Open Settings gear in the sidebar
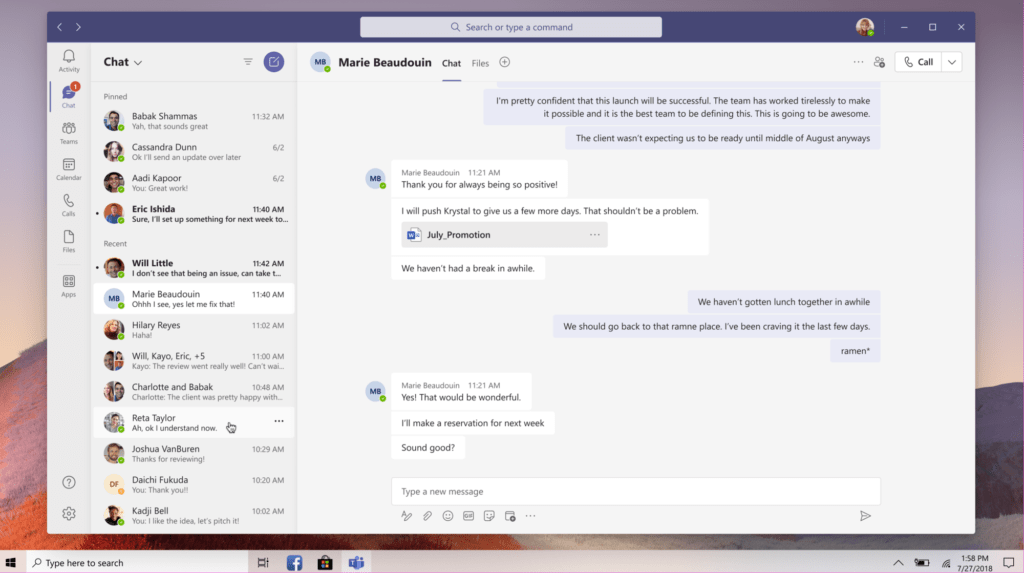The image size is (1024, 573). tap(69, 514)
